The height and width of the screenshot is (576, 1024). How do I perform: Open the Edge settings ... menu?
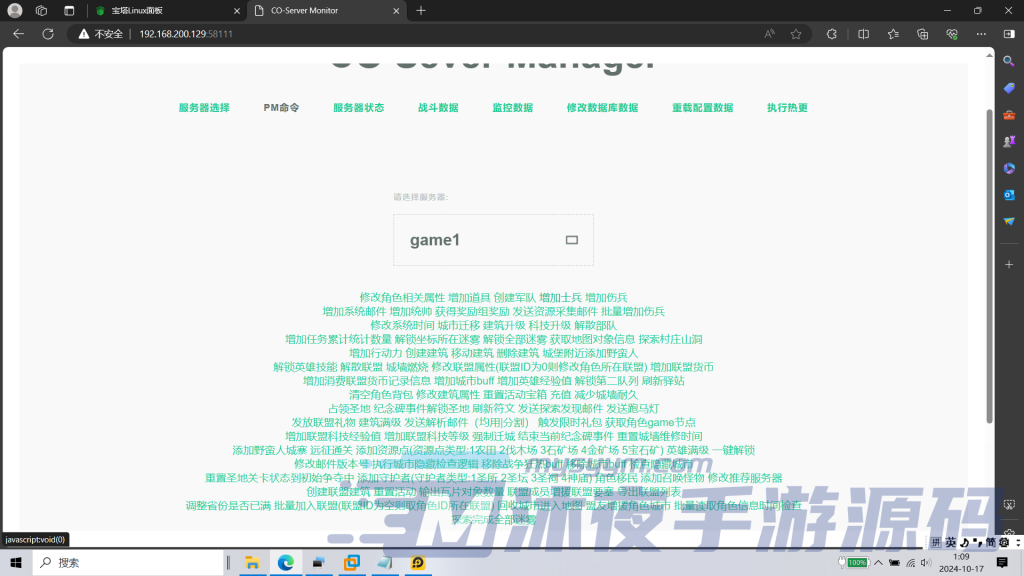[981, 33]
